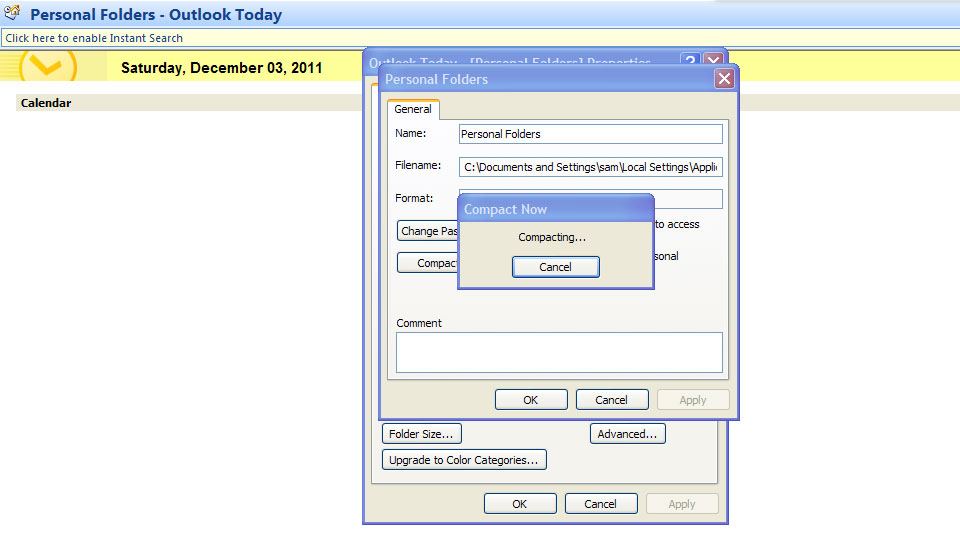Click the greyed-out Apply button in Personal Folders dialog

click(x=692, y=400)
